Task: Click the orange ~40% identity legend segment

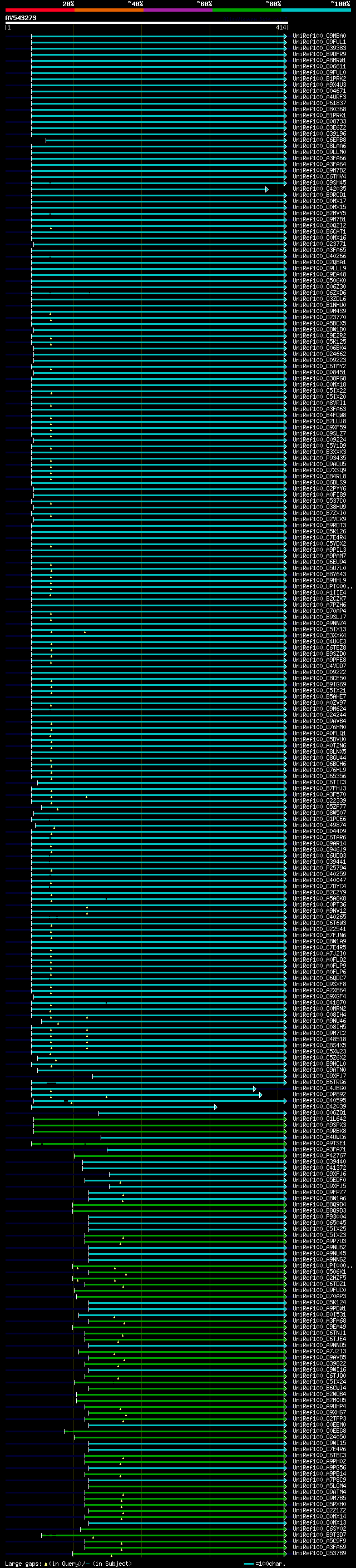Action: click(109, 10)
